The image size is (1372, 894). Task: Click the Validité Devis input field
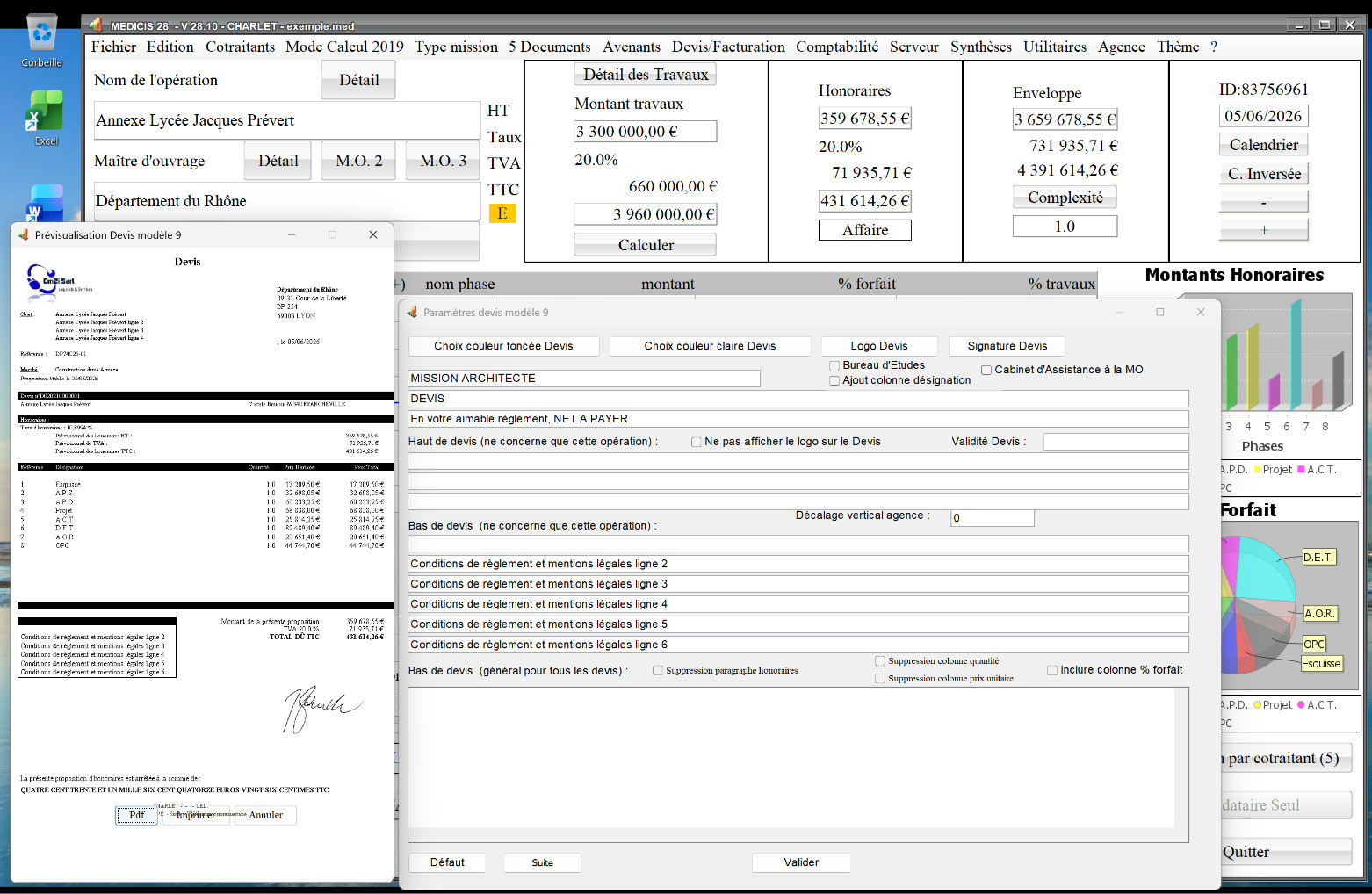point(1116,442)
